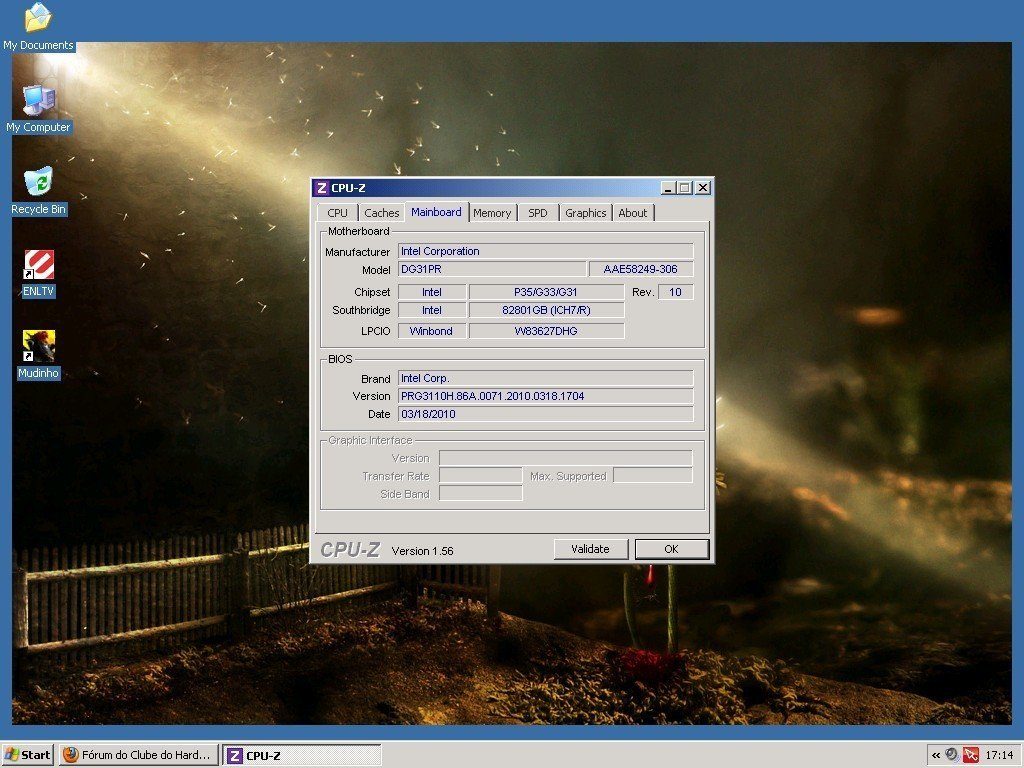
Task: Open the About tab
Action: (x=632, y=213)
